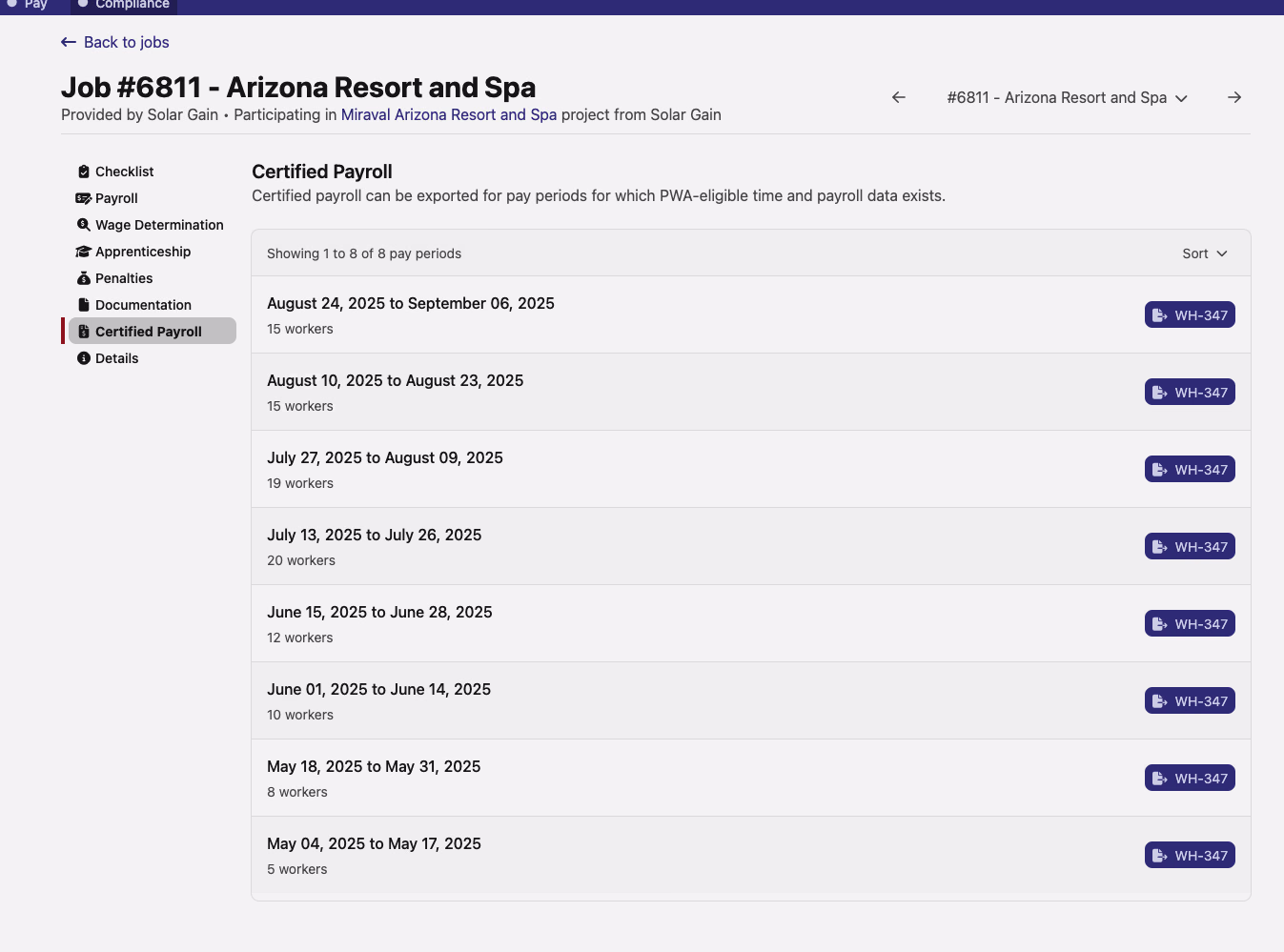The height and width of the screenshot is (952, 1284).
Task: Open the Sort dropdown
Action: click(x=1205, y=253)
